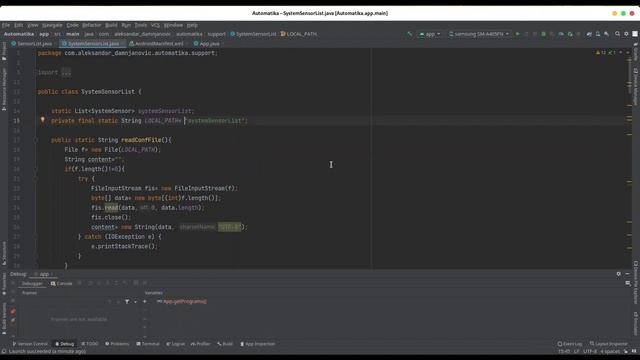Close the SystemSensorList.java editor tab

coord(122,44)
